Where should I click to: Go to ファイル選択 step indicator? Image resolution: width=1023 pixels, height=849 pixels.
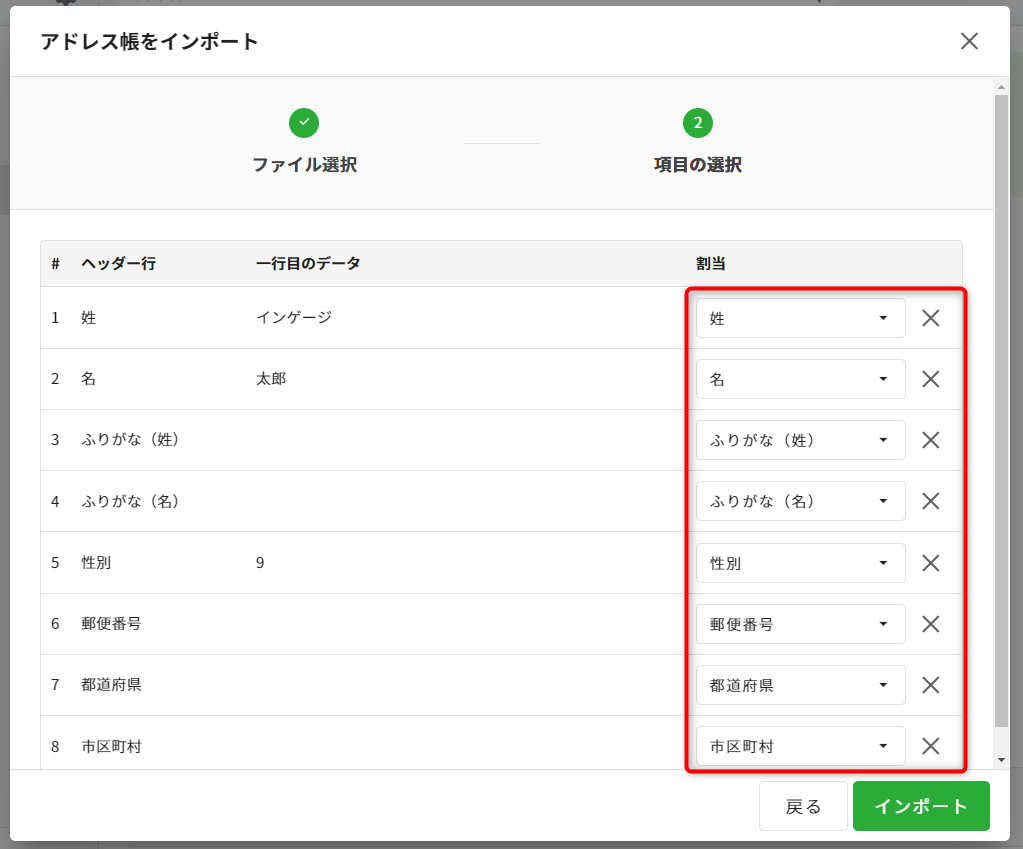coord(304,124)
